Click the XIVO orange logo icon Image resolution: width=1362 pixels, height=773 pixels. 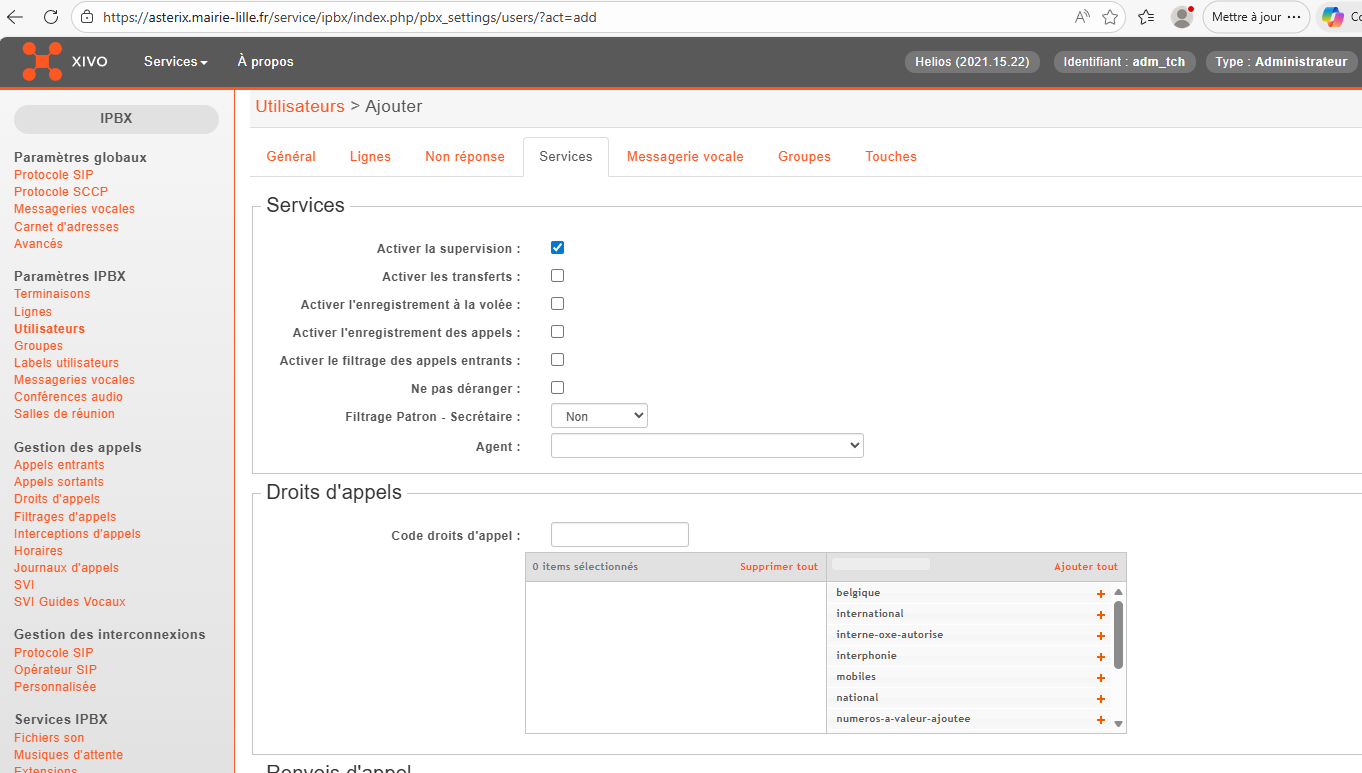pyautogui.click(x=42, y=61)
